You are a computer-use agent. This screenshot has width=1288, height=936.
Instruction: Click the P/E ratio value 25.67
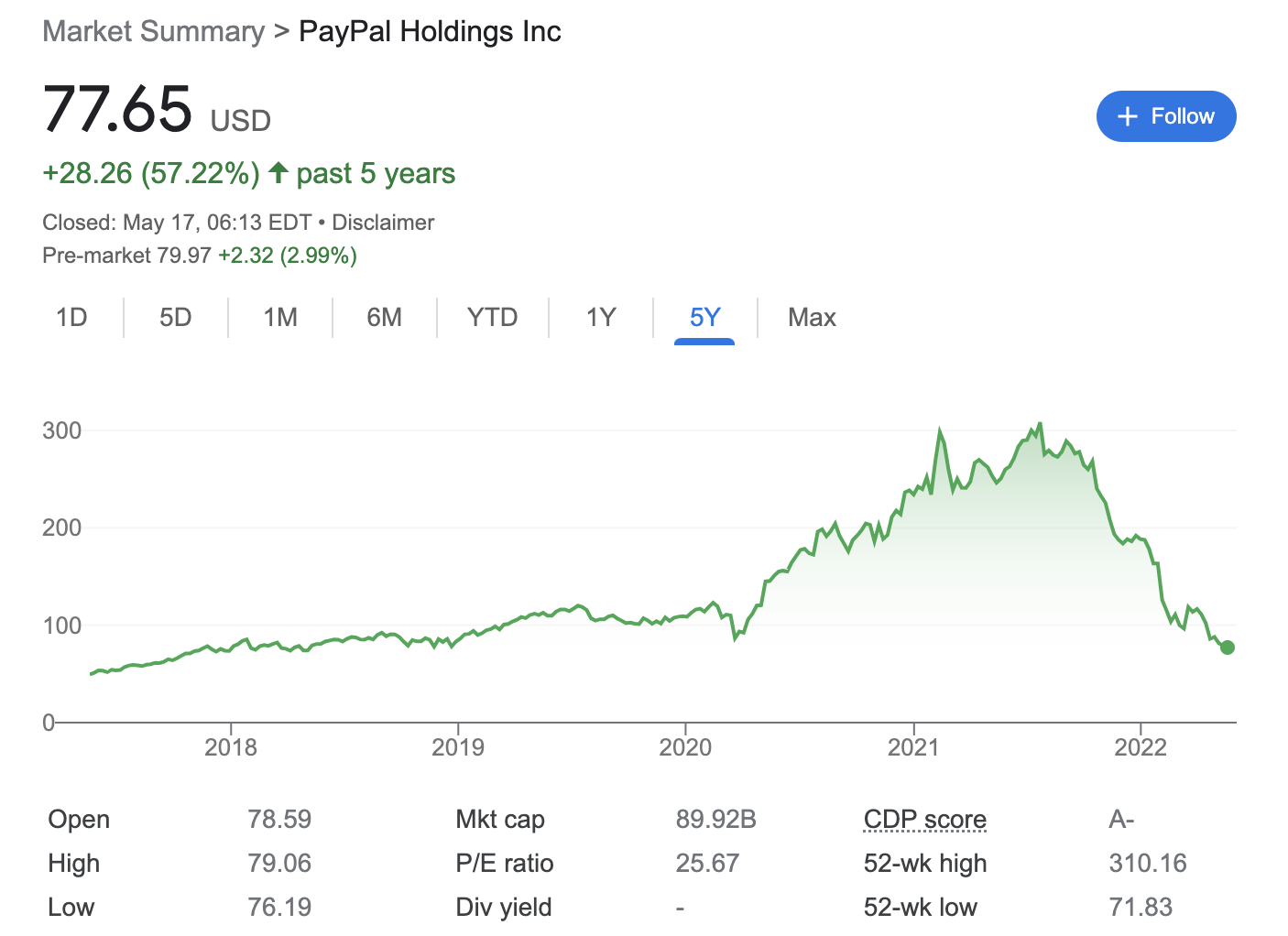coord(707,863)
